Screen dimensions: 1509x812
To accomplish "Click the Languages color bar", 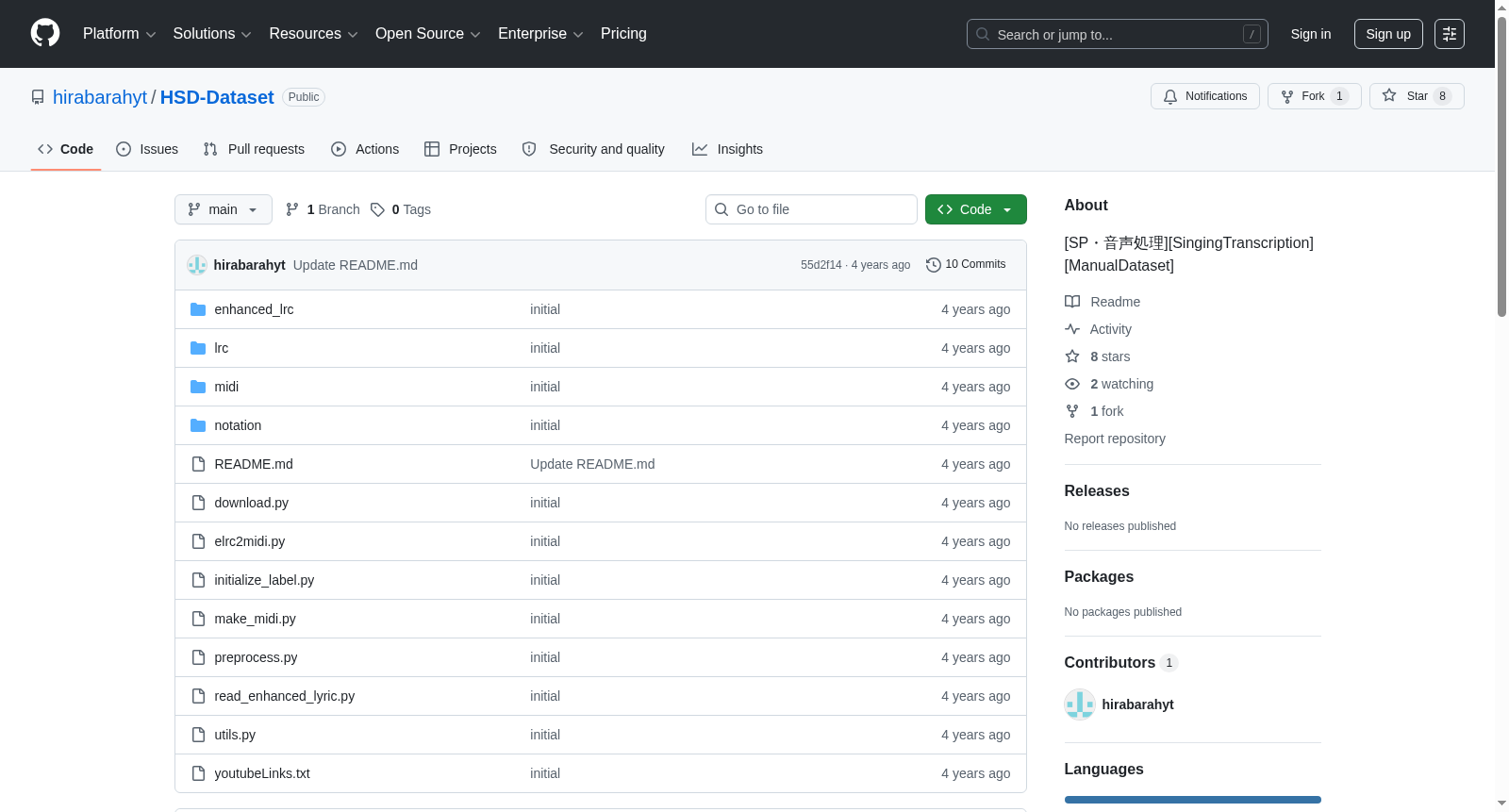I will point(1193,800).
